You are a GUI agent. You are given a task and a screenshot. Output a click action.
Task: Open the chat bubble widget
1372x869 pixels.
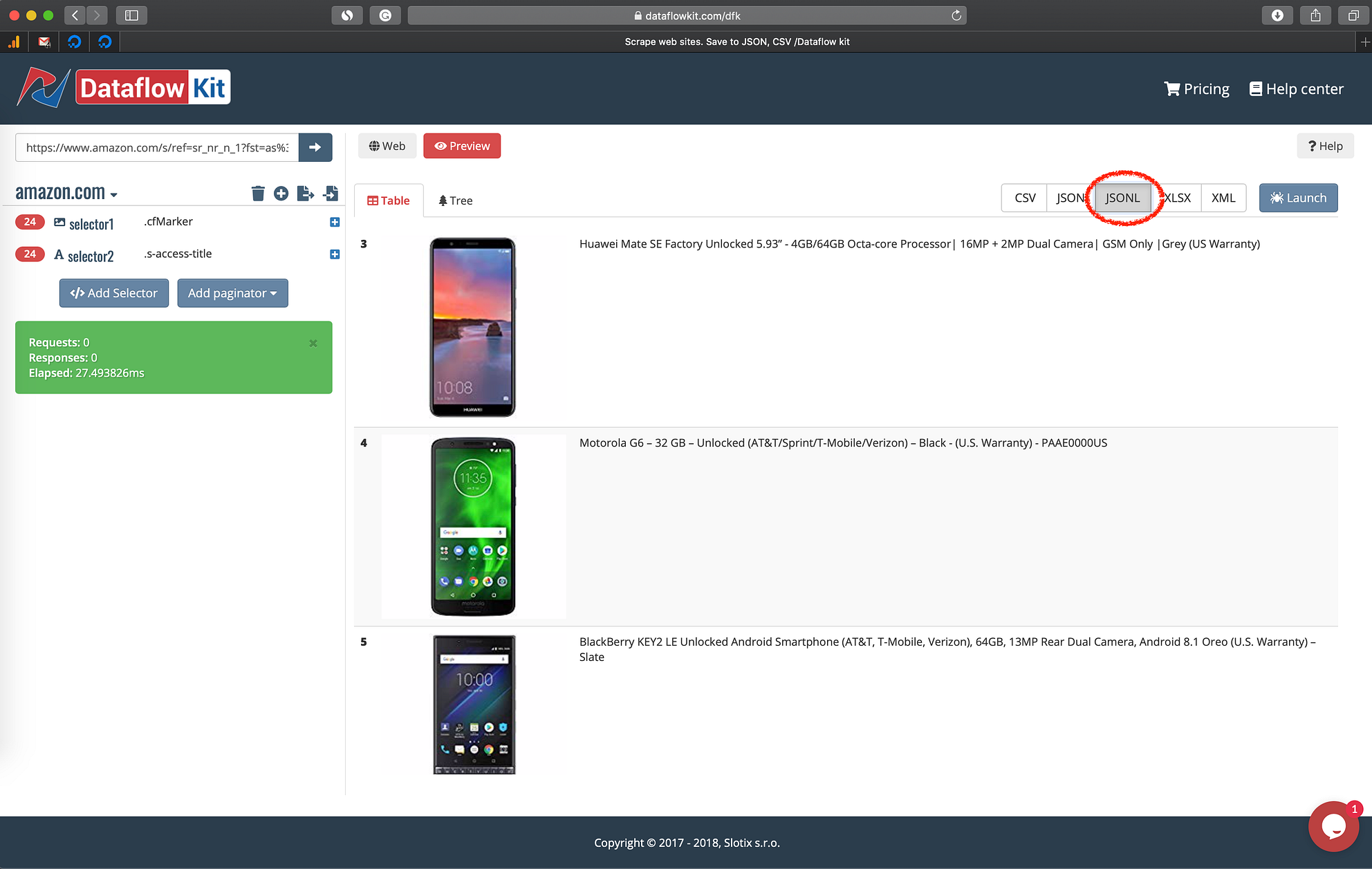[1333, 826]
